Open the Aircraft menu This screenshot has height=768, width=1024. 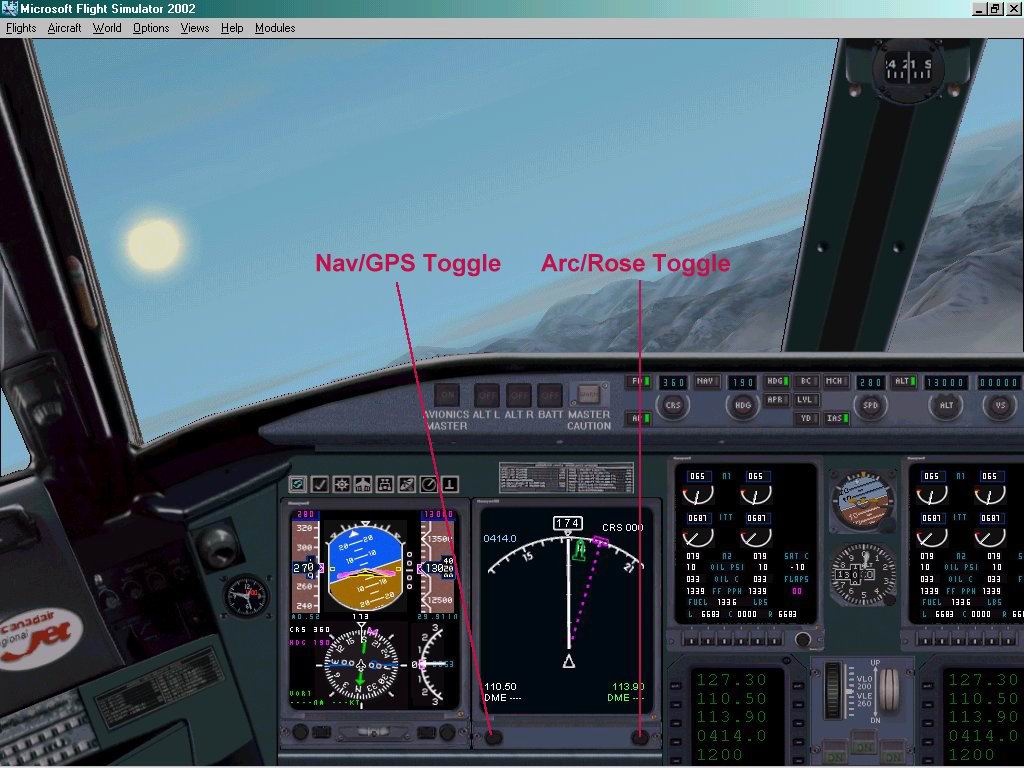(65, 28)
